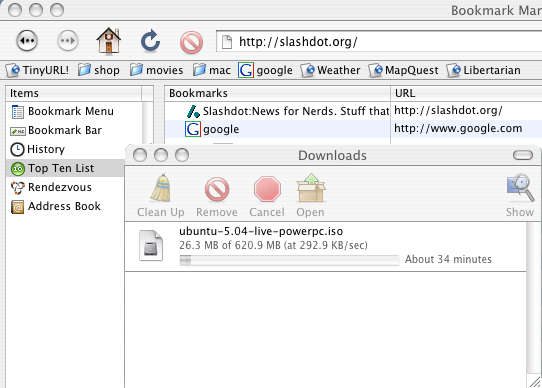Toggle Downloads toolbar with the pill button
Screen dimensions: 542x388
[x=523, y=155]
